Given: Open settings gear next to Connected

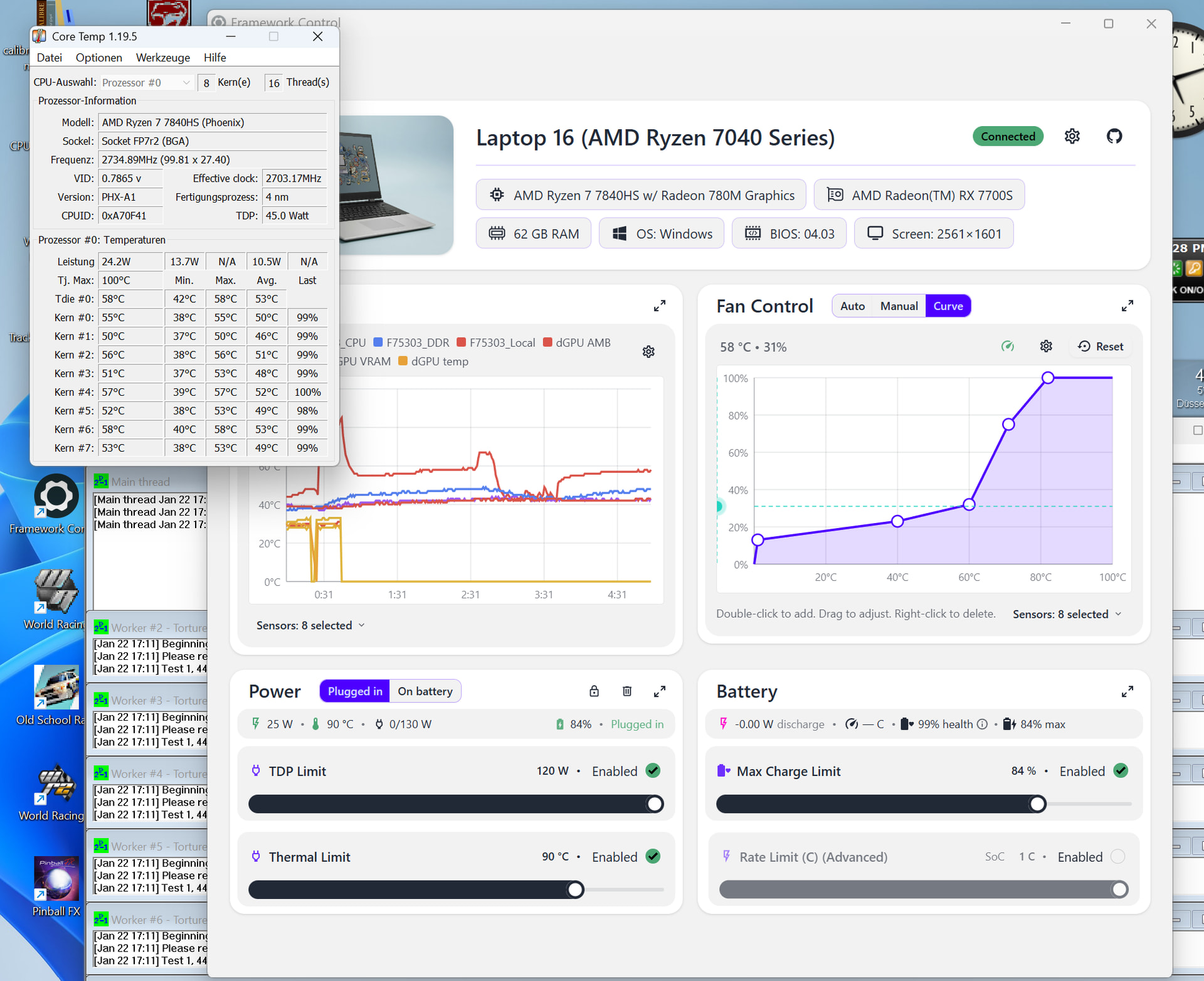Looking at the screenshot, I should pos(1072,136).
